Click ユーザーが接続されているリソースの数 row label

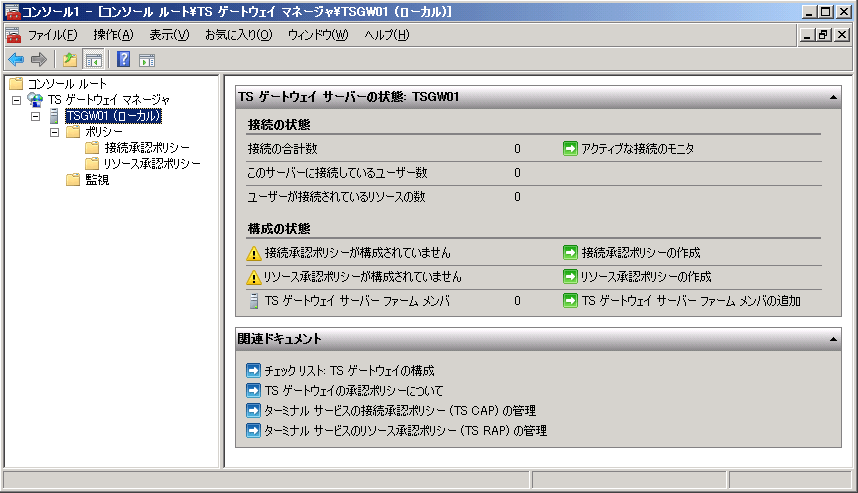pyautogui.click(x=336, y=197)
